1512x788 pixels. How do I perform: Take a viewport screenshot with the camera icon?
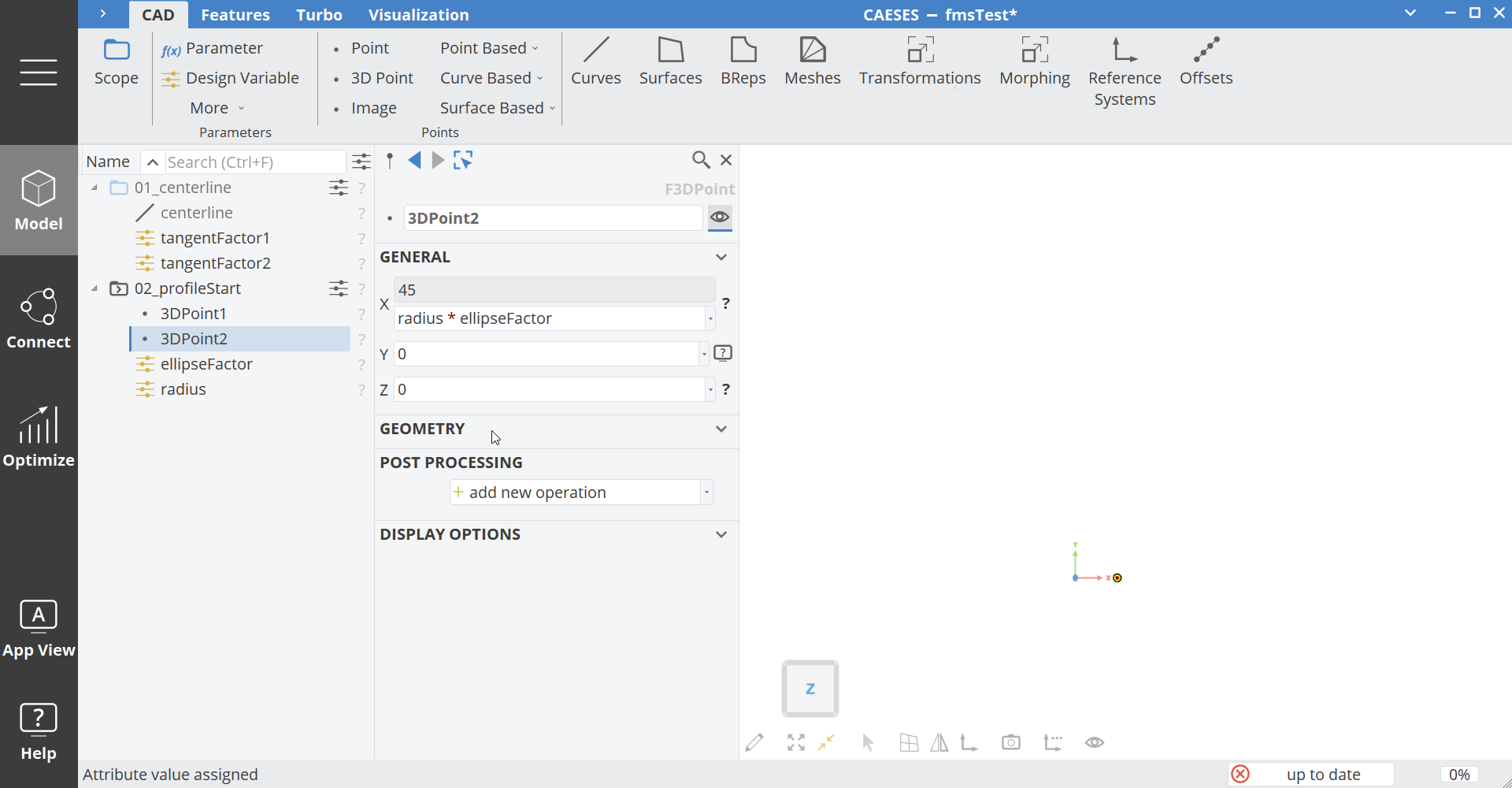1010,742
